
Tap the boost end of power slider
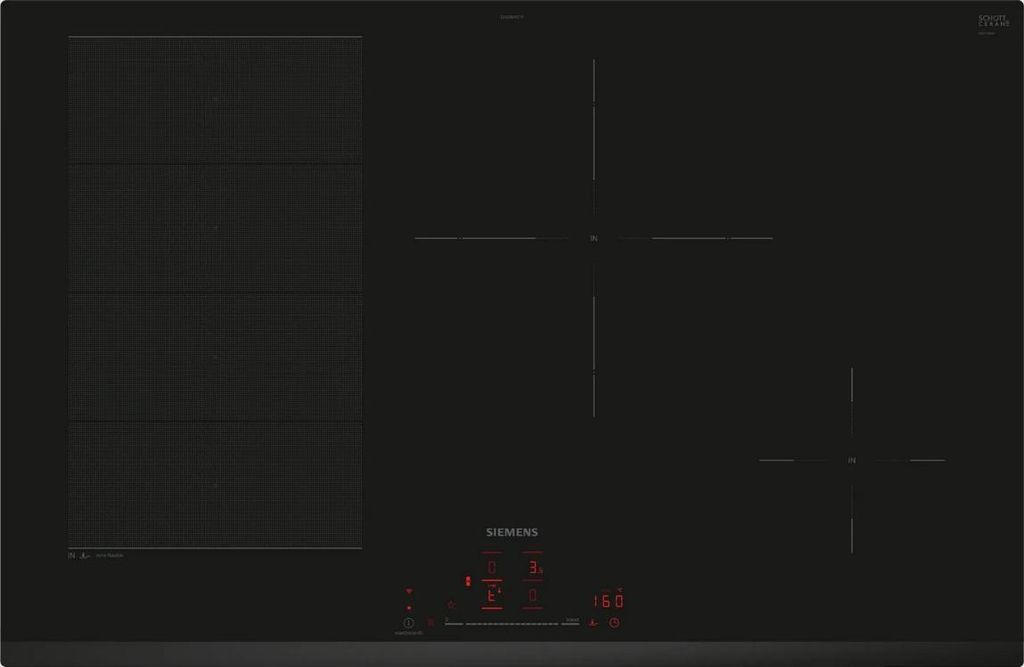(571, 622)
